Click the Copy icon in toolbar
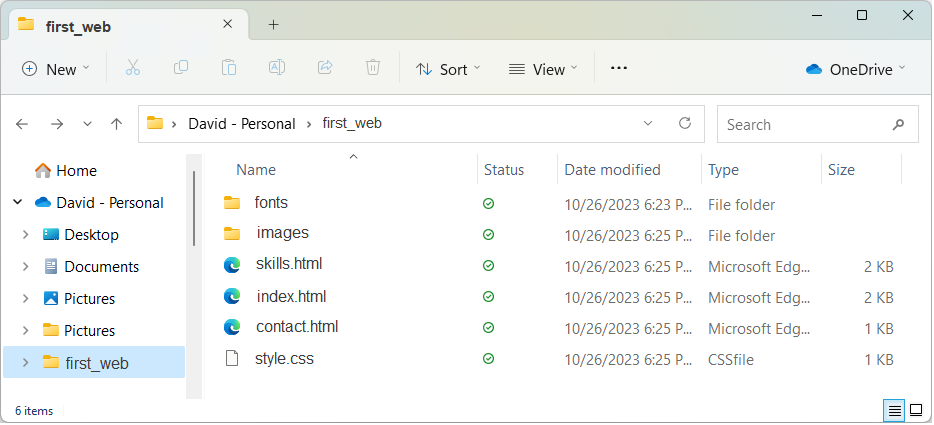The height and width of the screenshot is (425, 934). click(x=181, y=68)
